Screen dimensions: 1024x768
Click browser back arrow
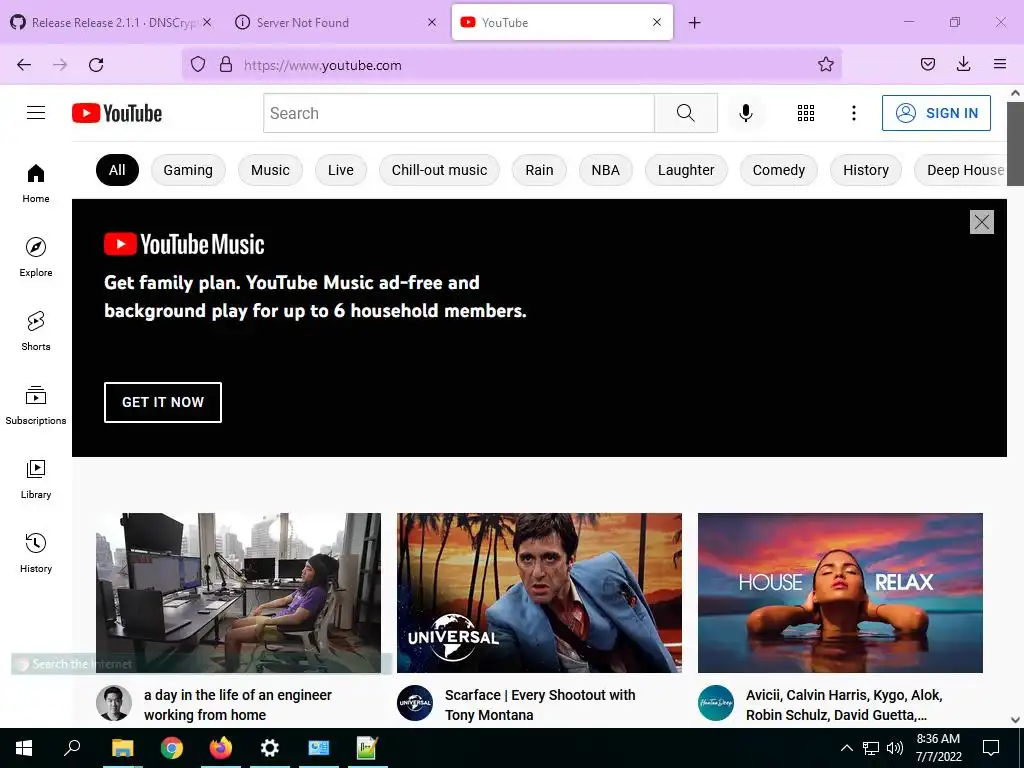coord(24,65)
